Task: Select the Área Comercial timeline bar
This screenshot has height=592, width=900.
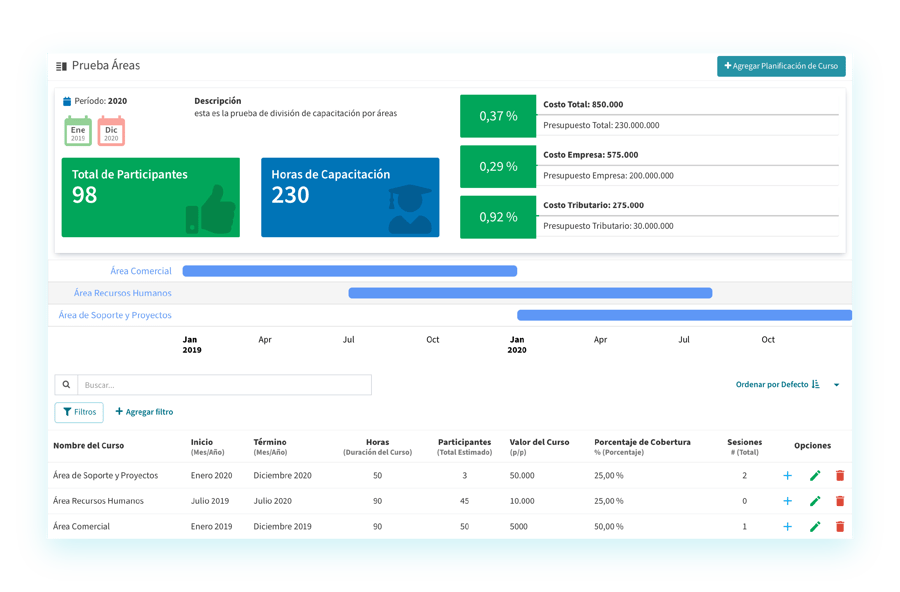Action: click(349, 271)
